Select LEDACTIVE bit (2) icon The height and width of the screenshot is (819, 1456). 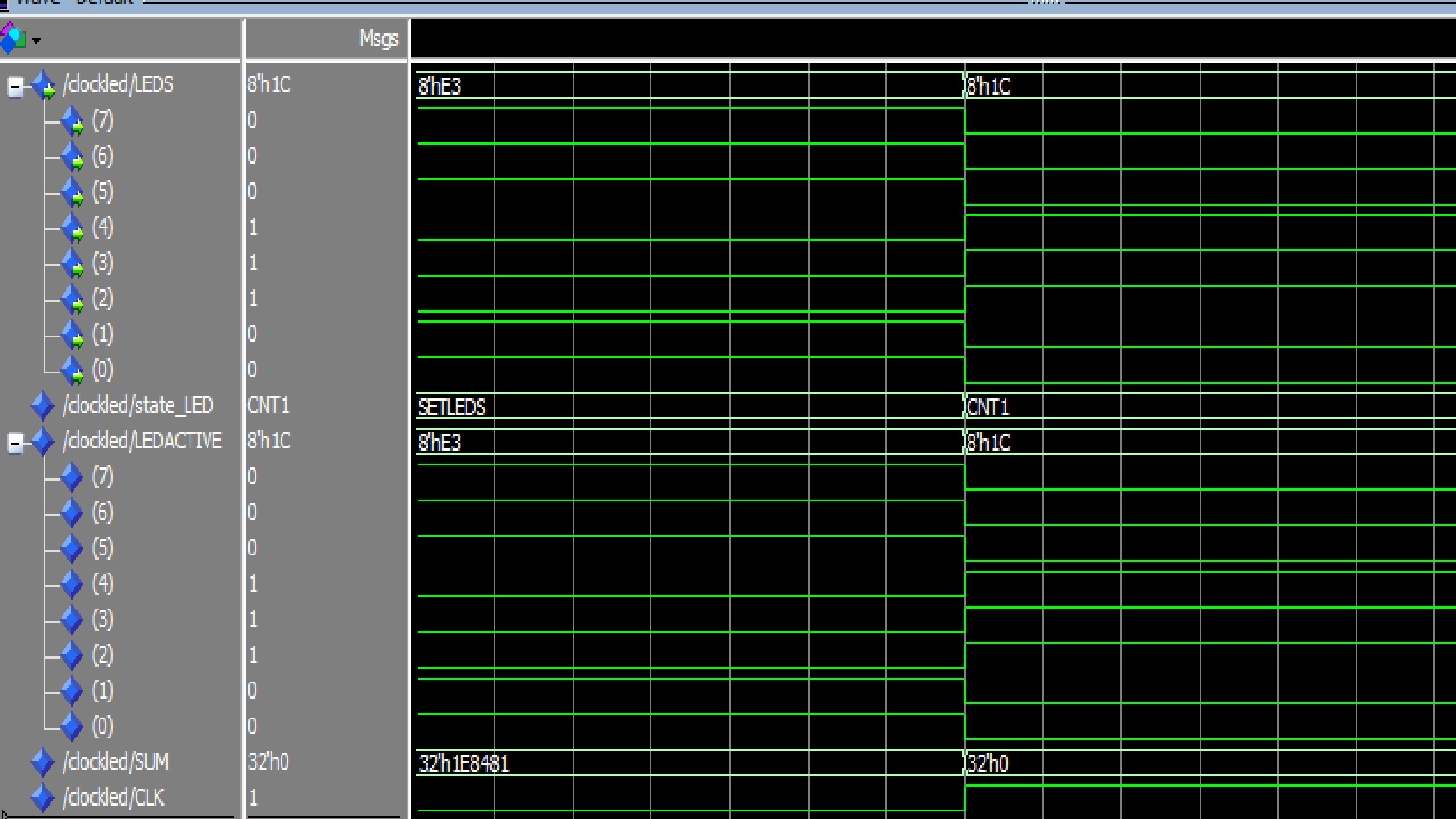click(72, 655)
